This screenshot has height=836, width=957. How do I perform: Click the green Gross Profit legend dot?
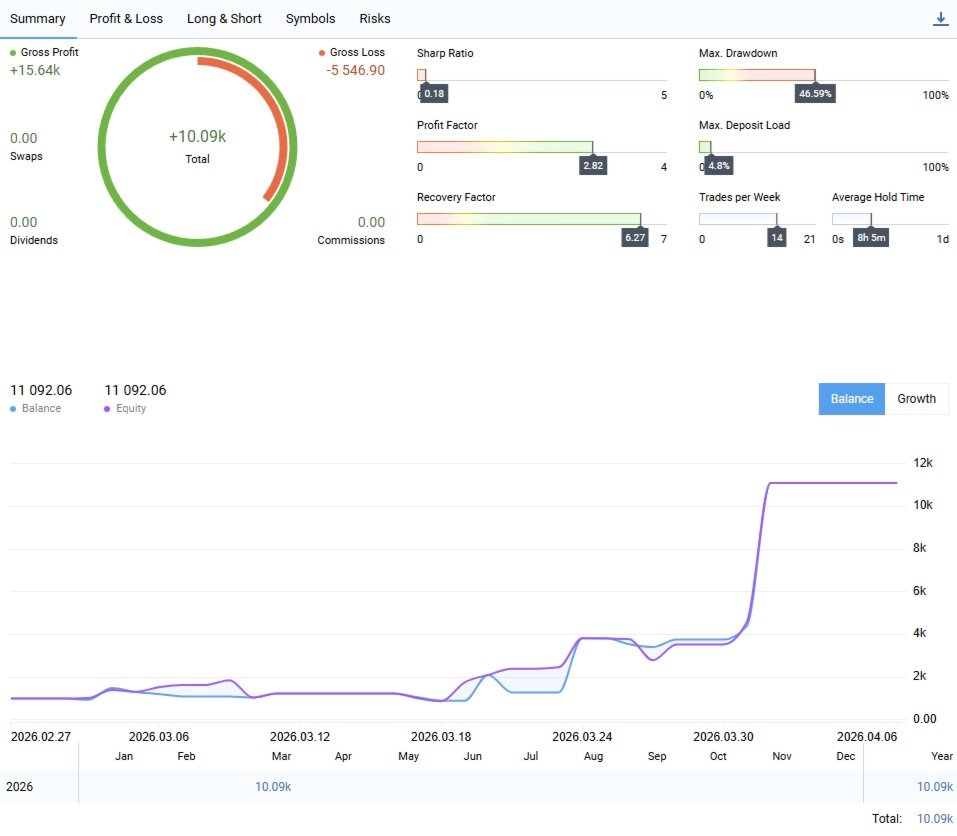[13, 53]
